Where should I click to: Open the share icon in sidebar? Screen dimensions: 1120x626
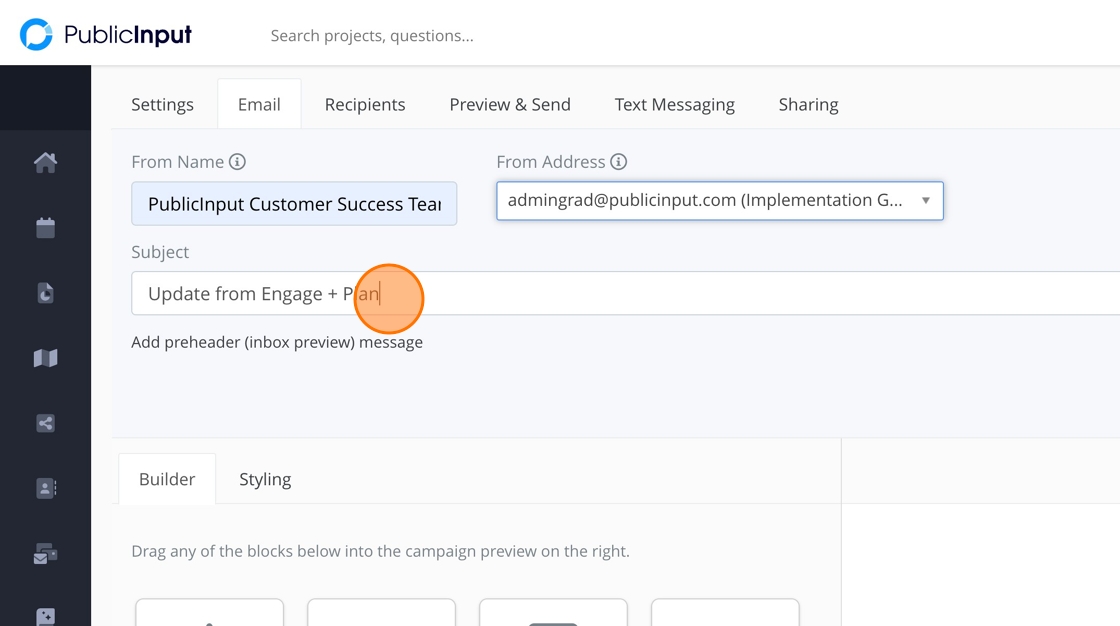(45, 423)
